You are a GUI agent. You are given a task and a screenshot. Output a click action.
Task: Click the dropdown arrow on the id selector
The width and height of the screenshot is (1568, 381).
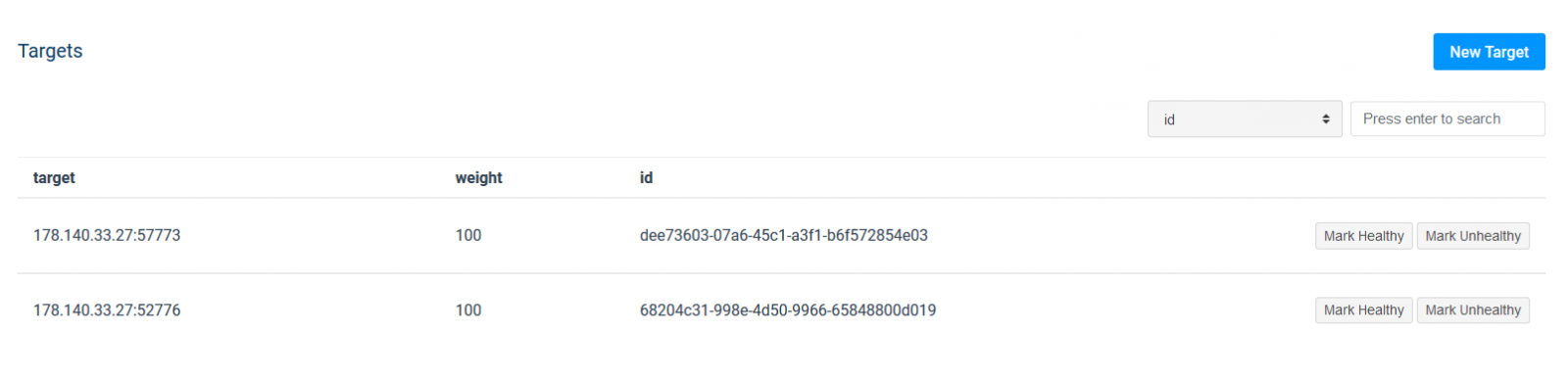(x=1326, y=119)
